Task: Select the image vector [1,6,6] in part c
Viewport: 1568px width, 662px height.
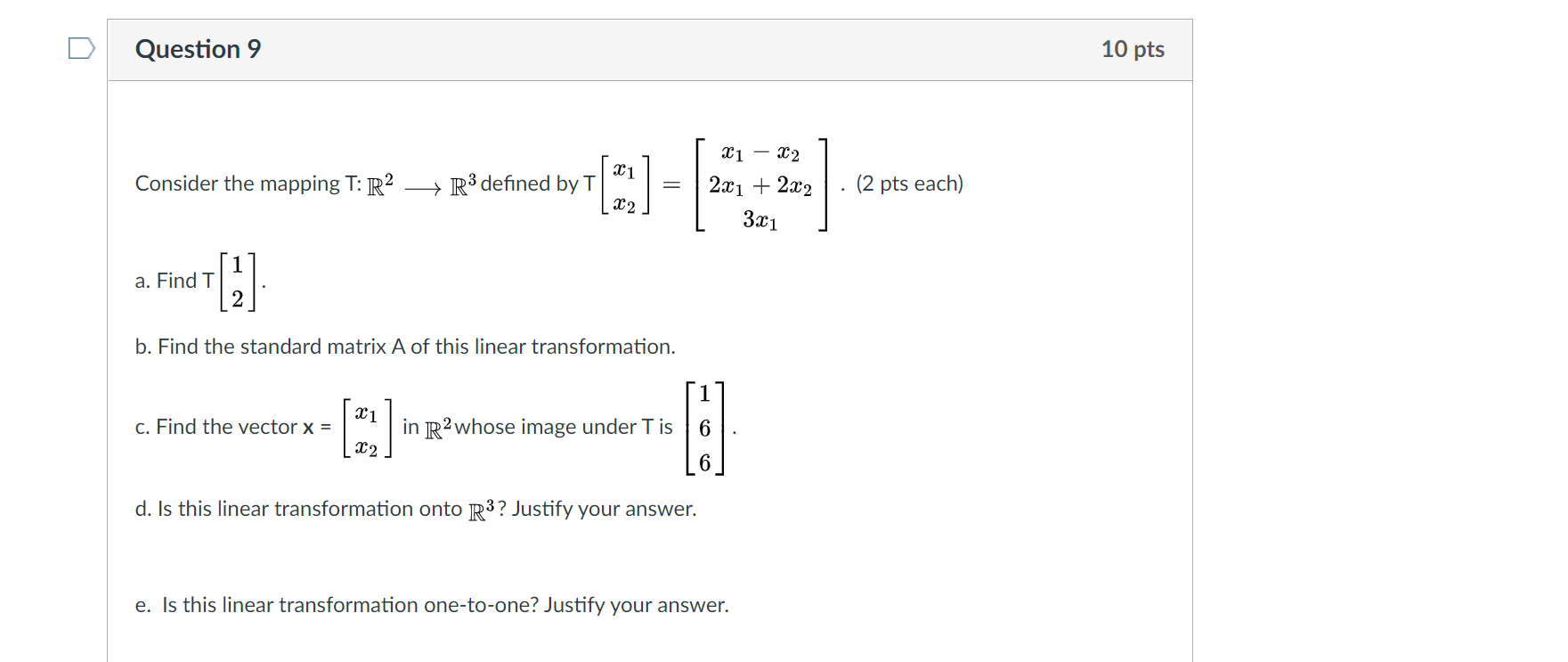Action: (x=703, y=427)
